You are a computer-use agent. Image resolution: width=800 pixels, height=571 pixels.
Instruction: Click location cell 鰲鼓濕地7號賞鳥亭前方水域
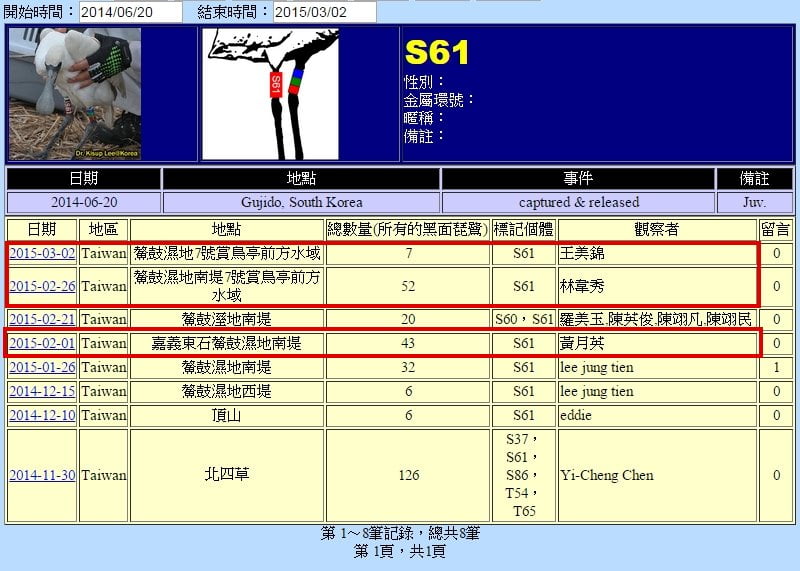tap(227, 253)
